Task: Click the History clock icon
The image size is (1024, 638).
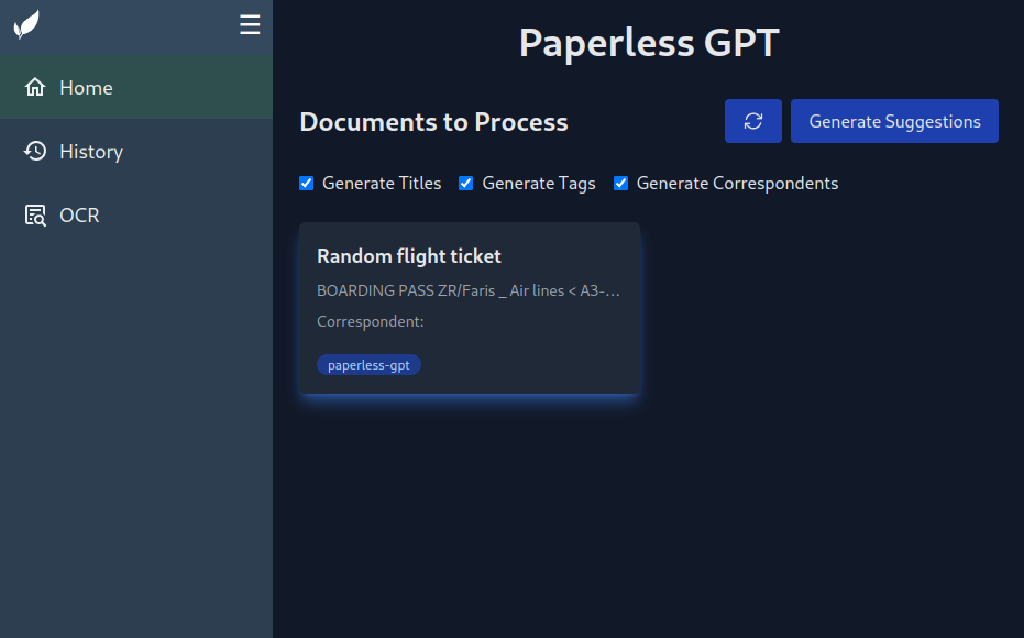Action: pos(35,151)
